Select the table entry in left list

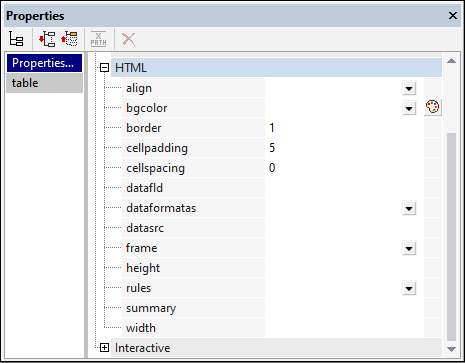click(44, 83)
